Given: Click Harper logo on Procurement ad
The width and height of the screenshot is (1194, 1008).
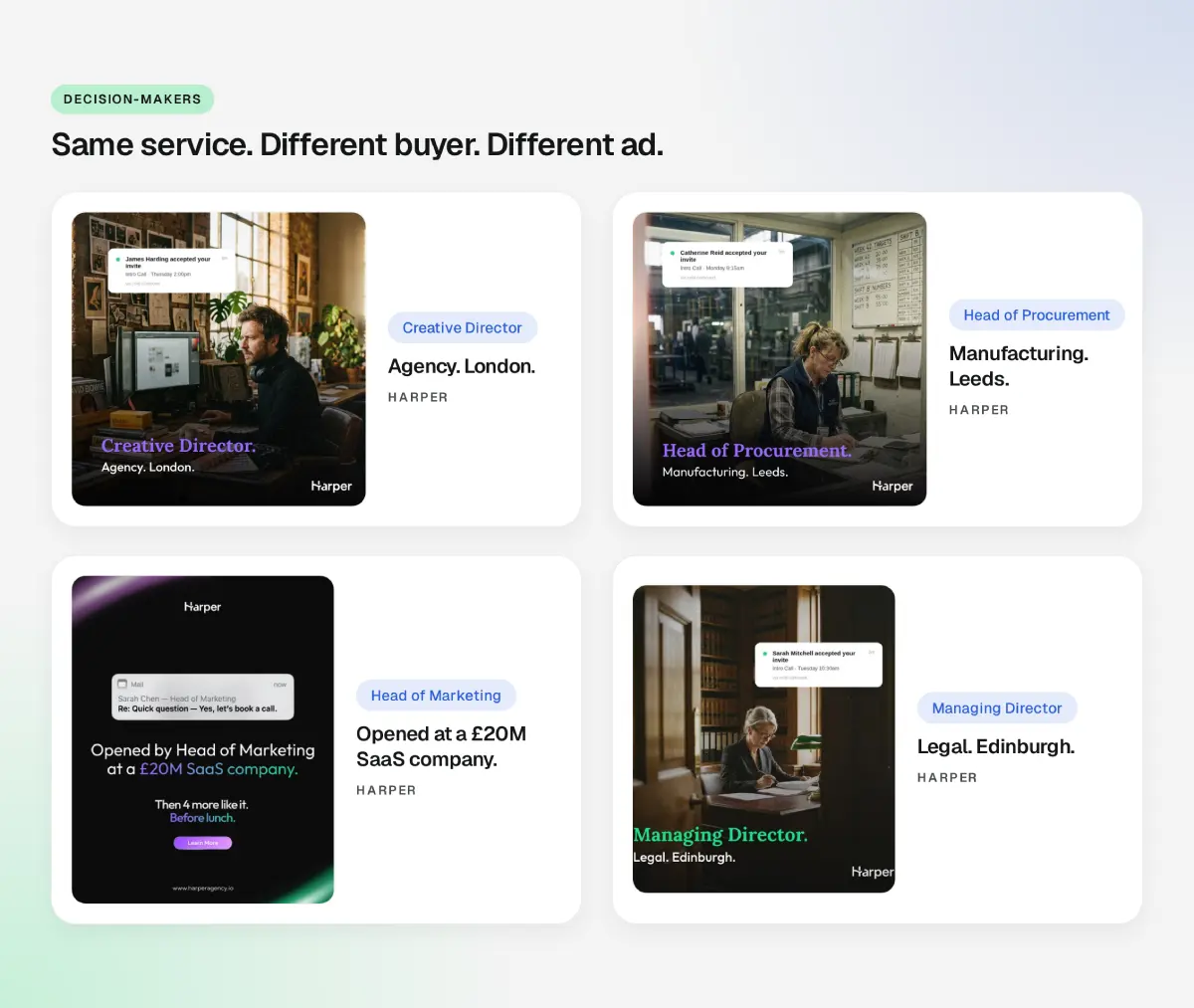Looking at the screenshot, I should (x=893, y=487).
